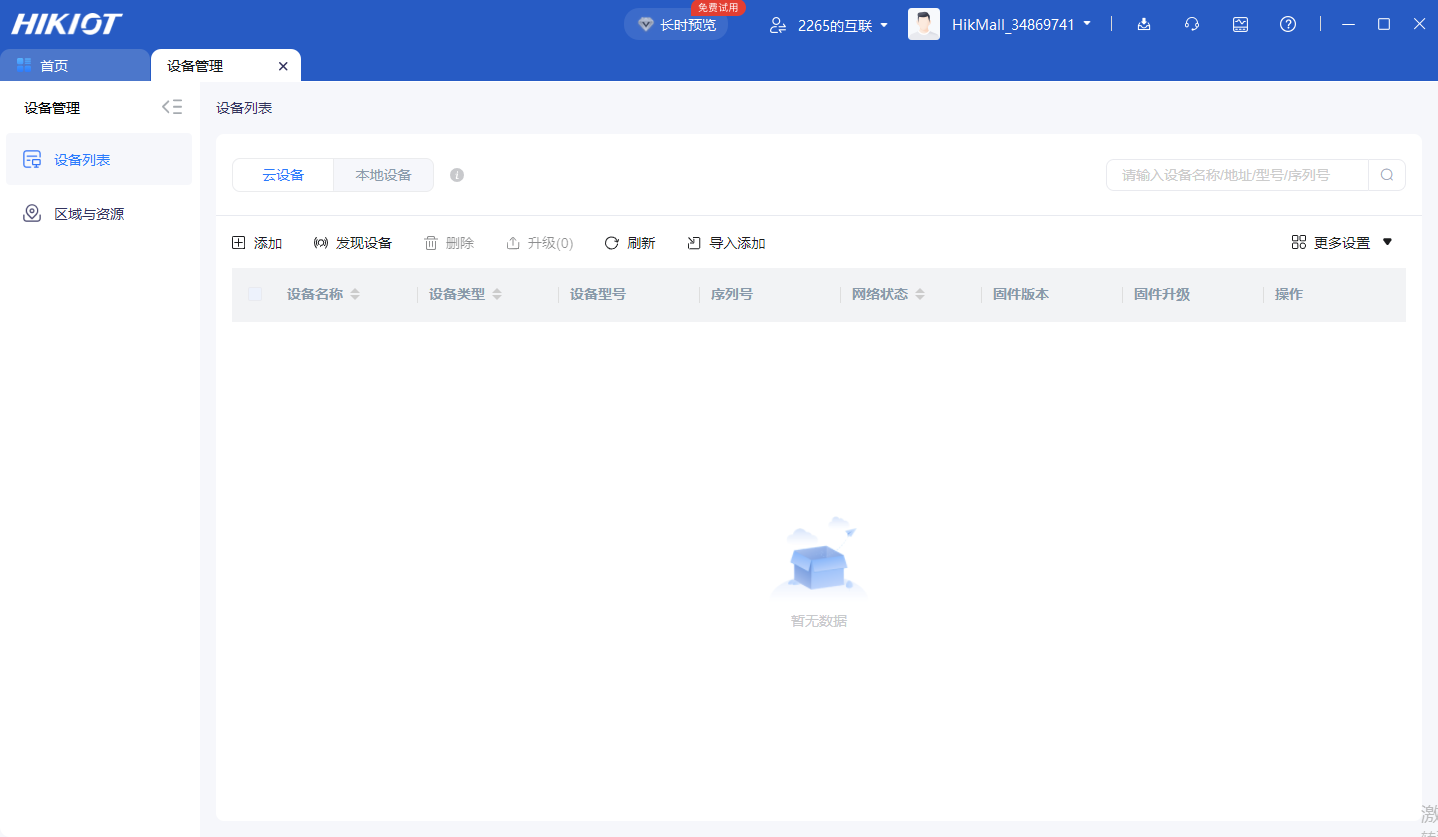Open the 更多设置 dropdown
This screenshot has height=837, width=1438.
point(1340,242)
